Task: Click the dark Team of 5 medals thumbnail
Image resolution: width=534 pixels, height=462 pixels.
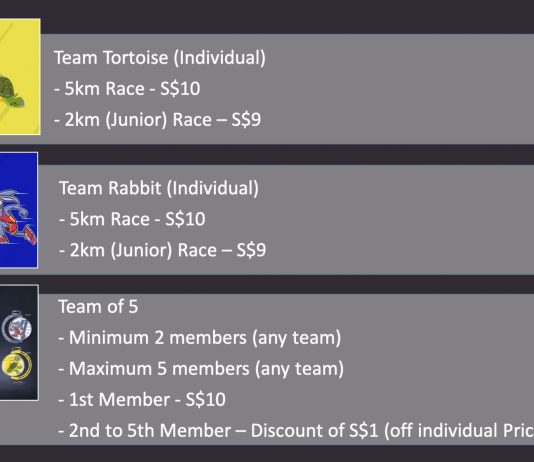Action: click(x=19, y=342)
